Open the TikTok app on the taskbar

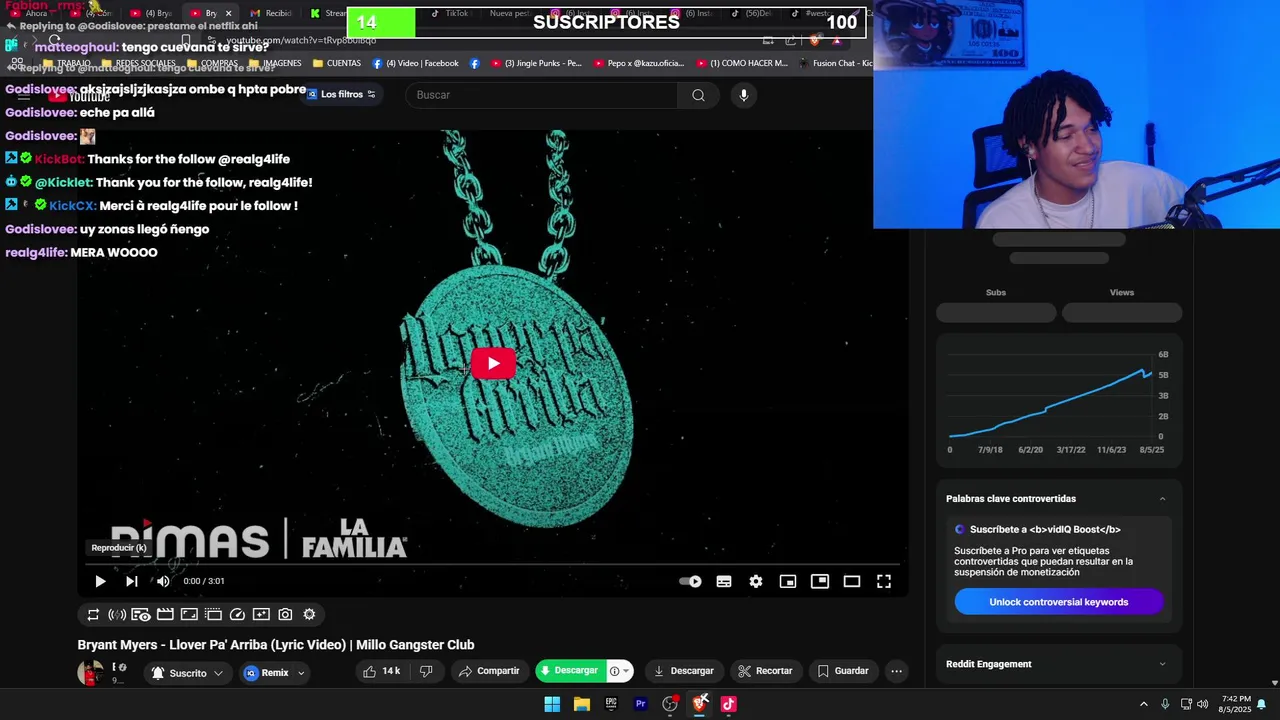[x=729, y=704]
